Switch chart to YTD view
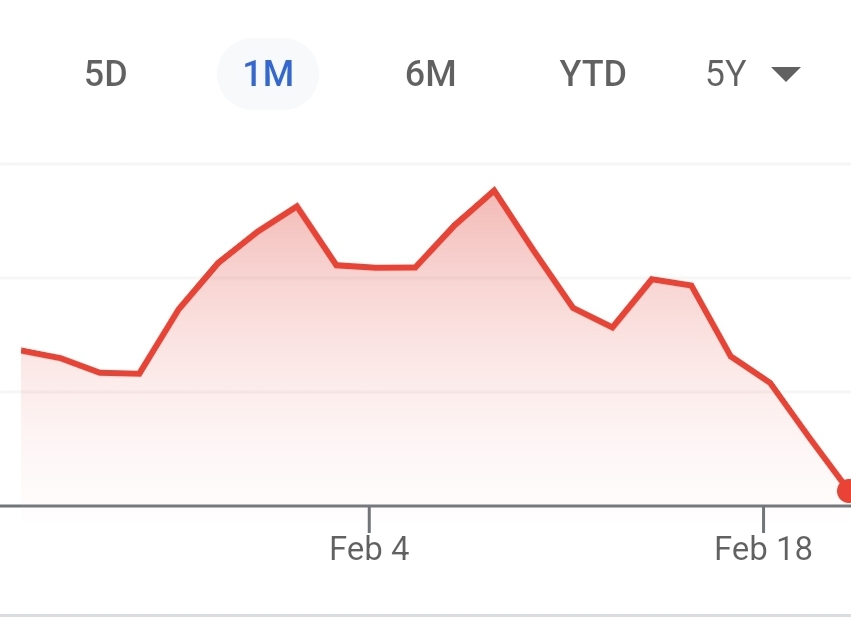Viewport: 851px width, 633px height. (593, 74)
